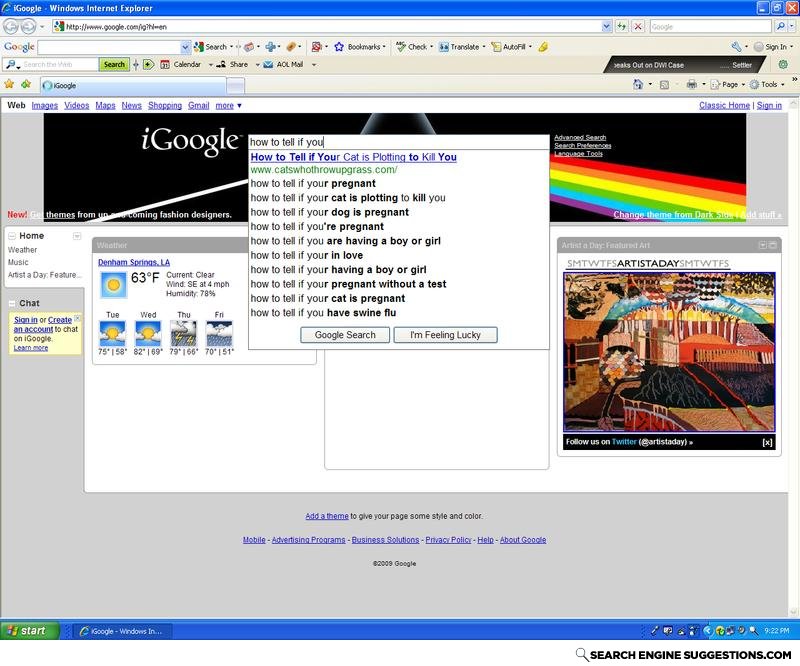
Task: Open the dropdown arrow next to Home icon
Action: pyautogui.click(x=650, y=84)
